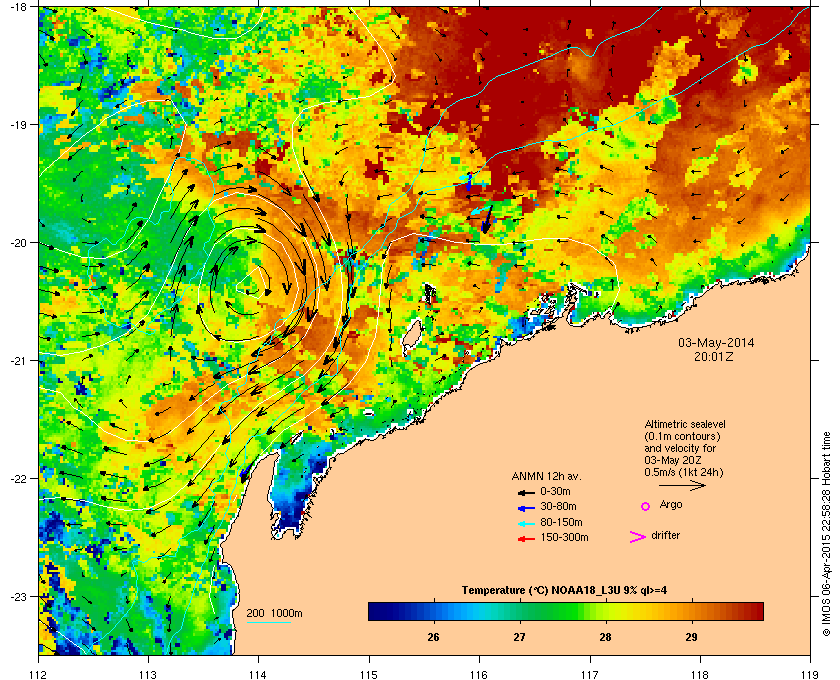Click the time label 20:01Z
This screenshot has width=840, height=680.
click(x=713, y=356)
